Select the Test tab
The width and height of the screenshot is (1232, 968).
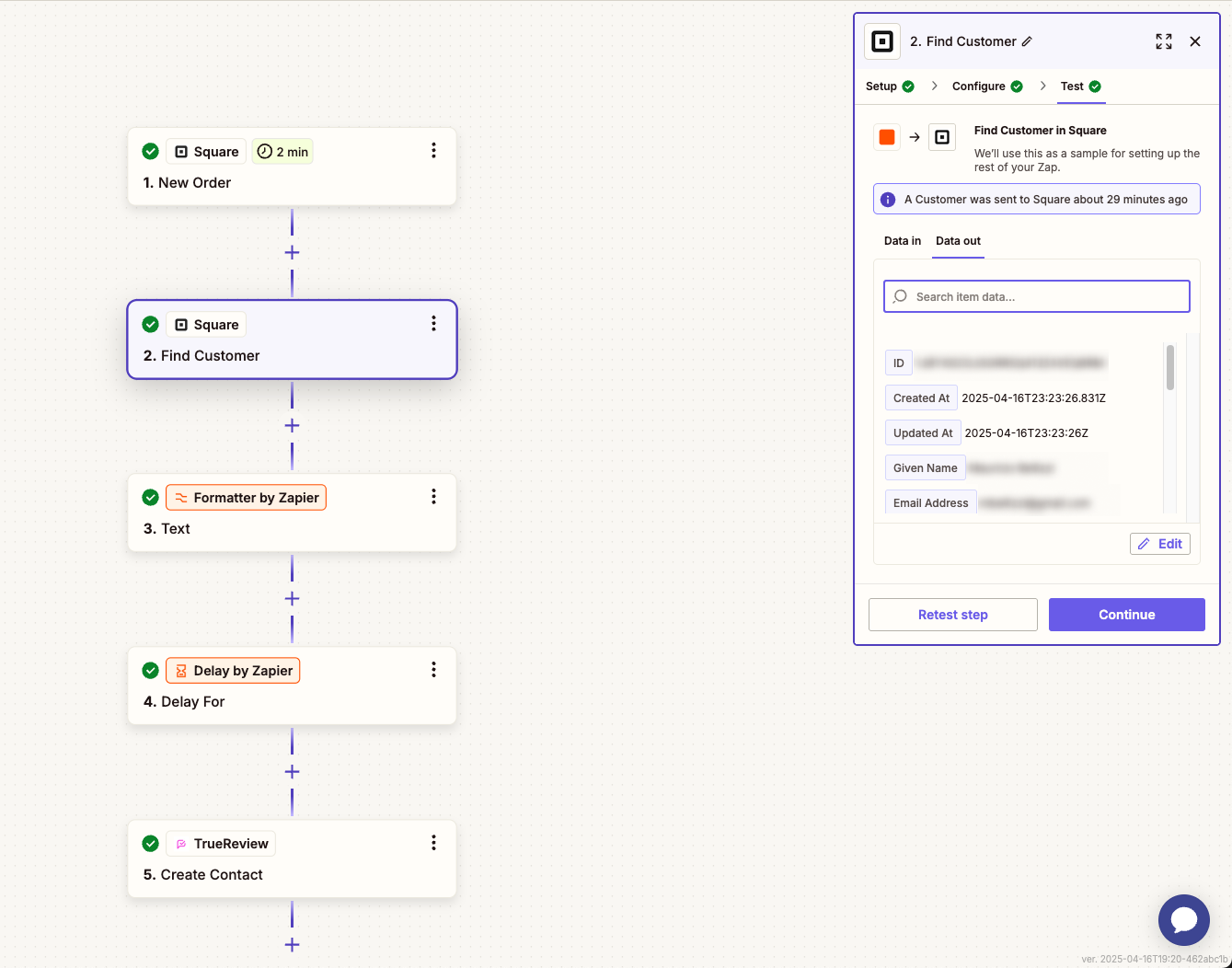click(x=1081, y=86)
